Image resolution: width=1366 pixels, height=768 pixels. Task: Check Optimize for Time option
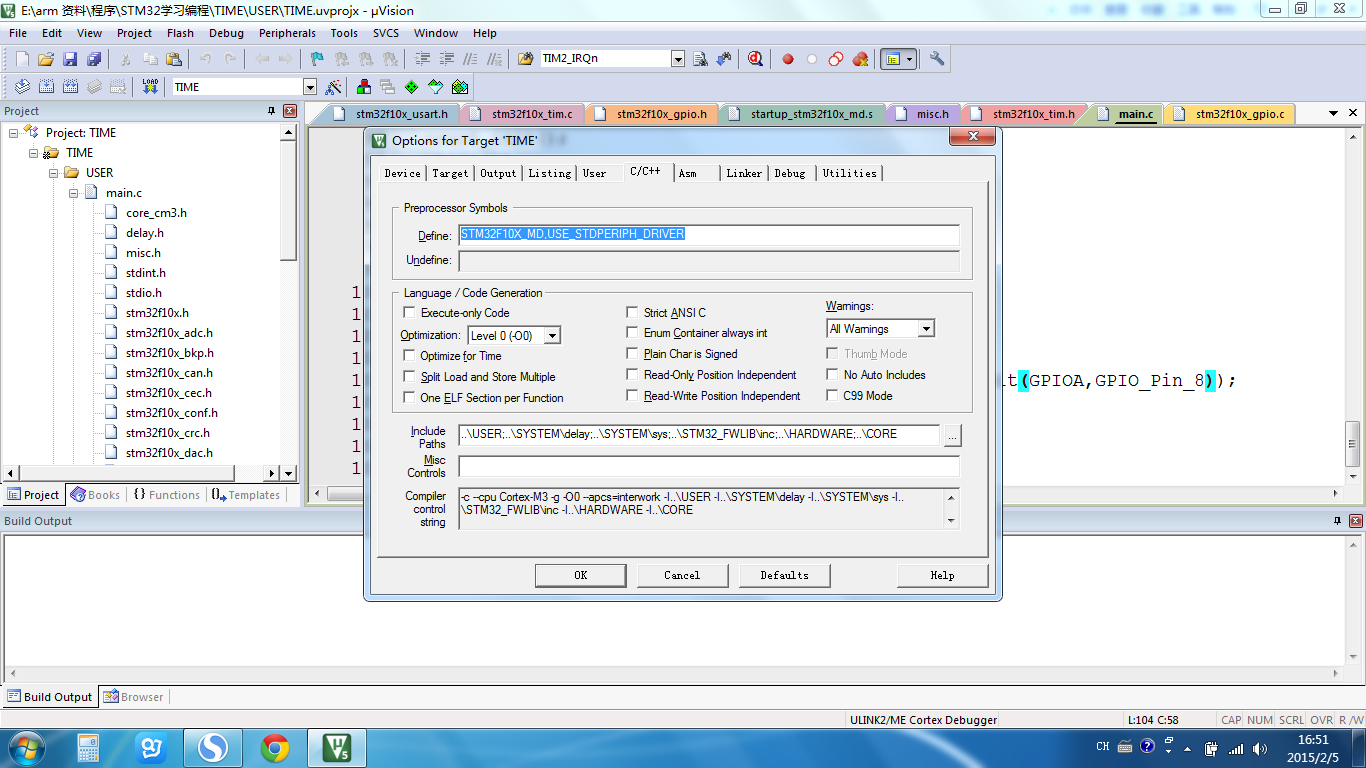(x=409, y=356)
